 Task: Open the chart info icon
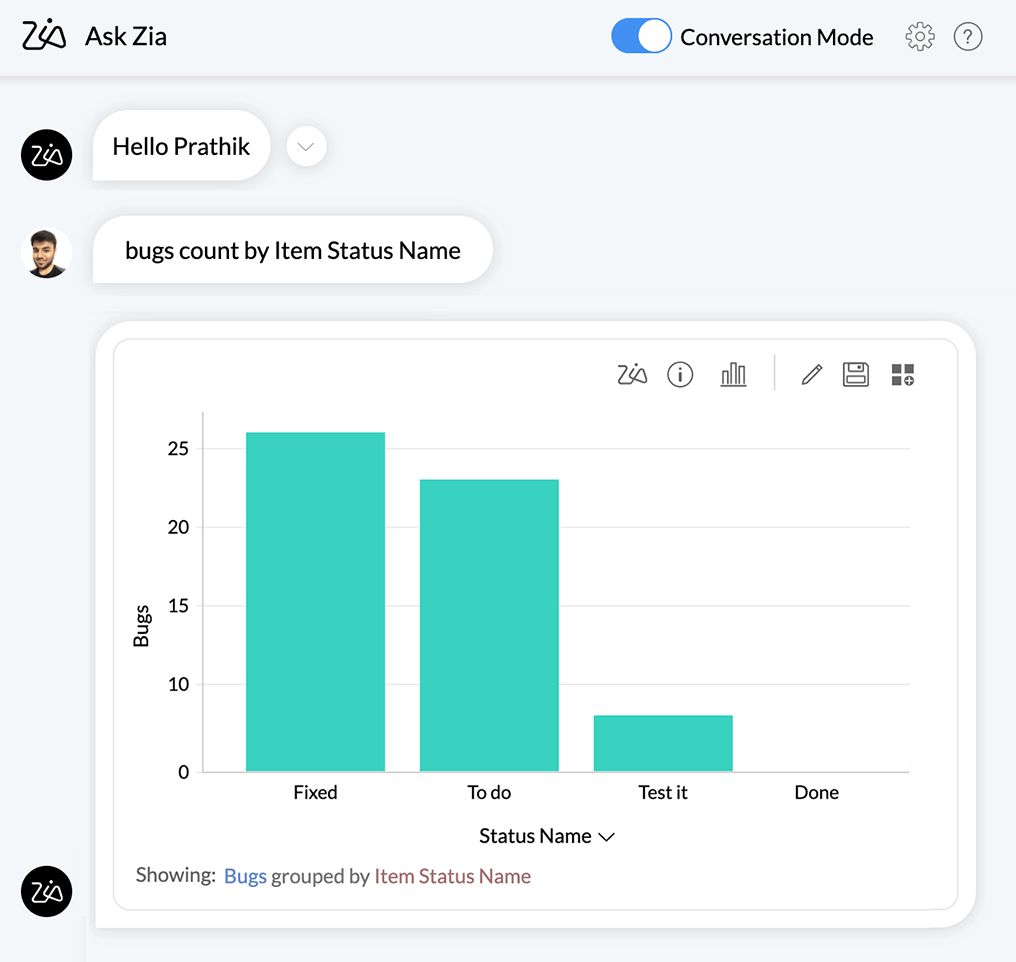(680, 375)
